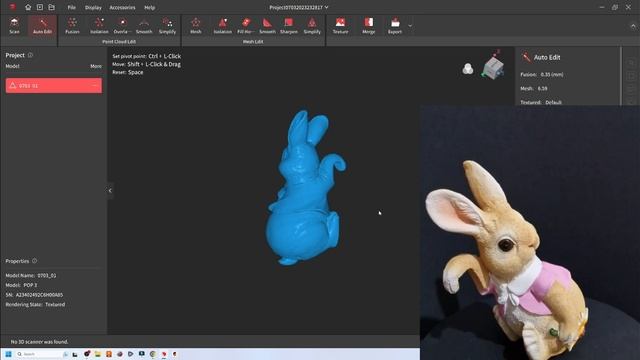Show Properties info icon
640x360 pixels.
[35, 261]
